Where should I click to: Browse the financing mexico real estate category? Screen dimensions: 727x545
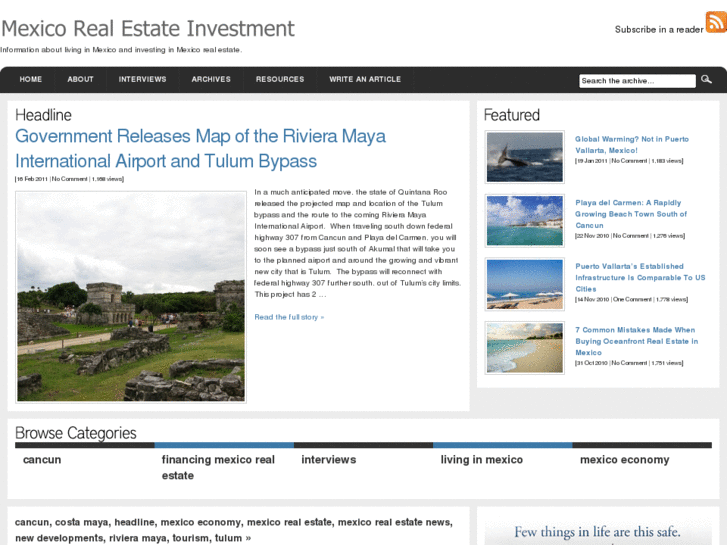click(218, 468)
